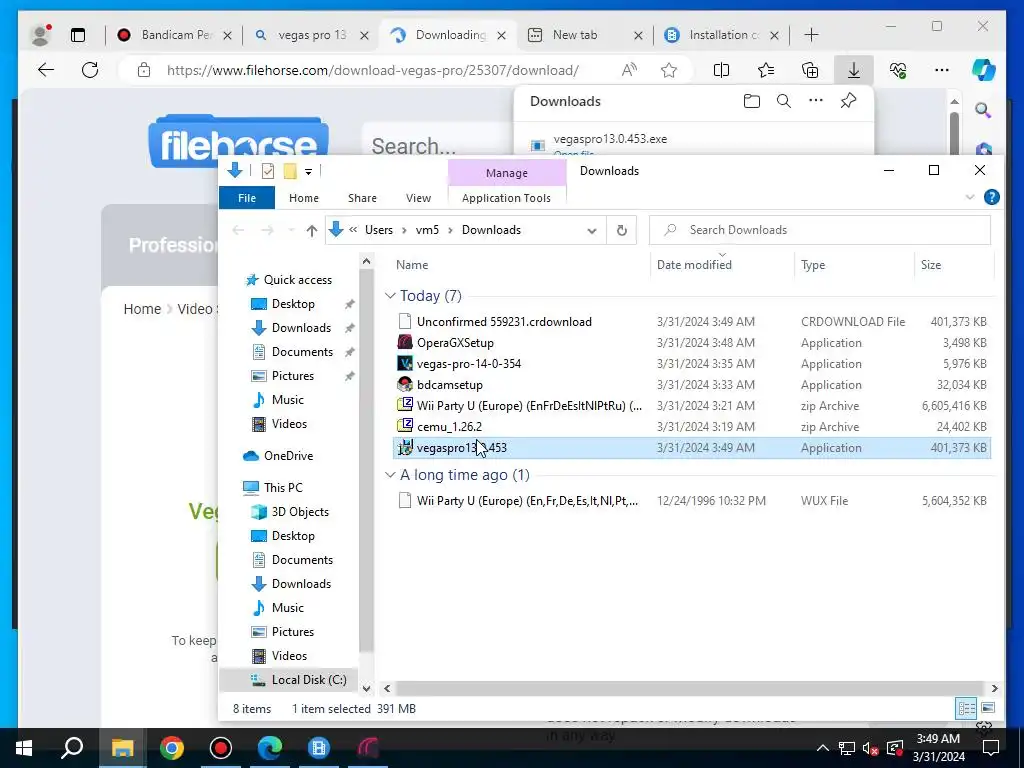Search downloads in Edge Downloads popup
This screenshot has height=768, width=1024.
[x=784, y=101]
